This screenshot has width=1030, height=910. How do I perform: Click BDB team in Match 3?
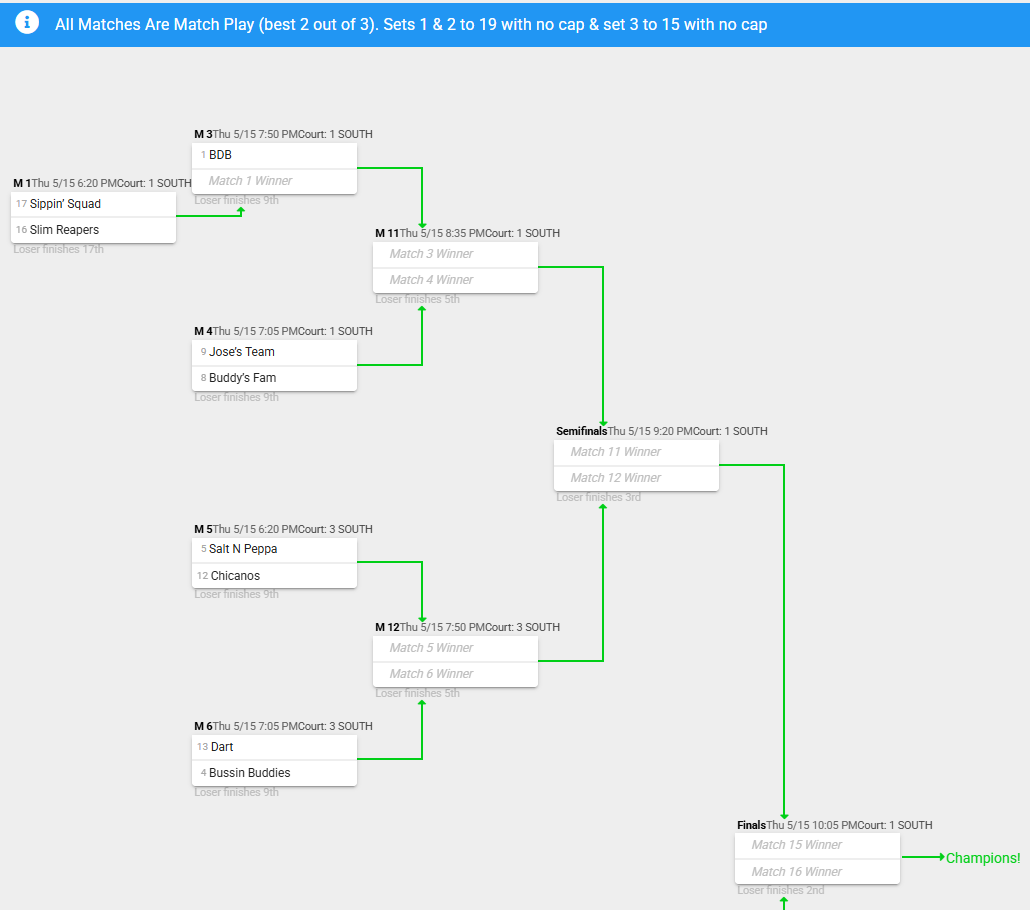(x=220, y=155)
